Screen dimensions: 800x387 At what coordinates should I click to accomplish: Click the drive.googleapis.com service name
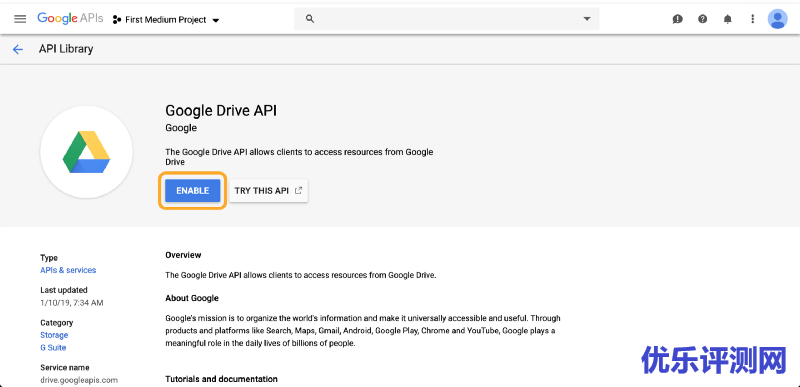(x=79, y=380)
